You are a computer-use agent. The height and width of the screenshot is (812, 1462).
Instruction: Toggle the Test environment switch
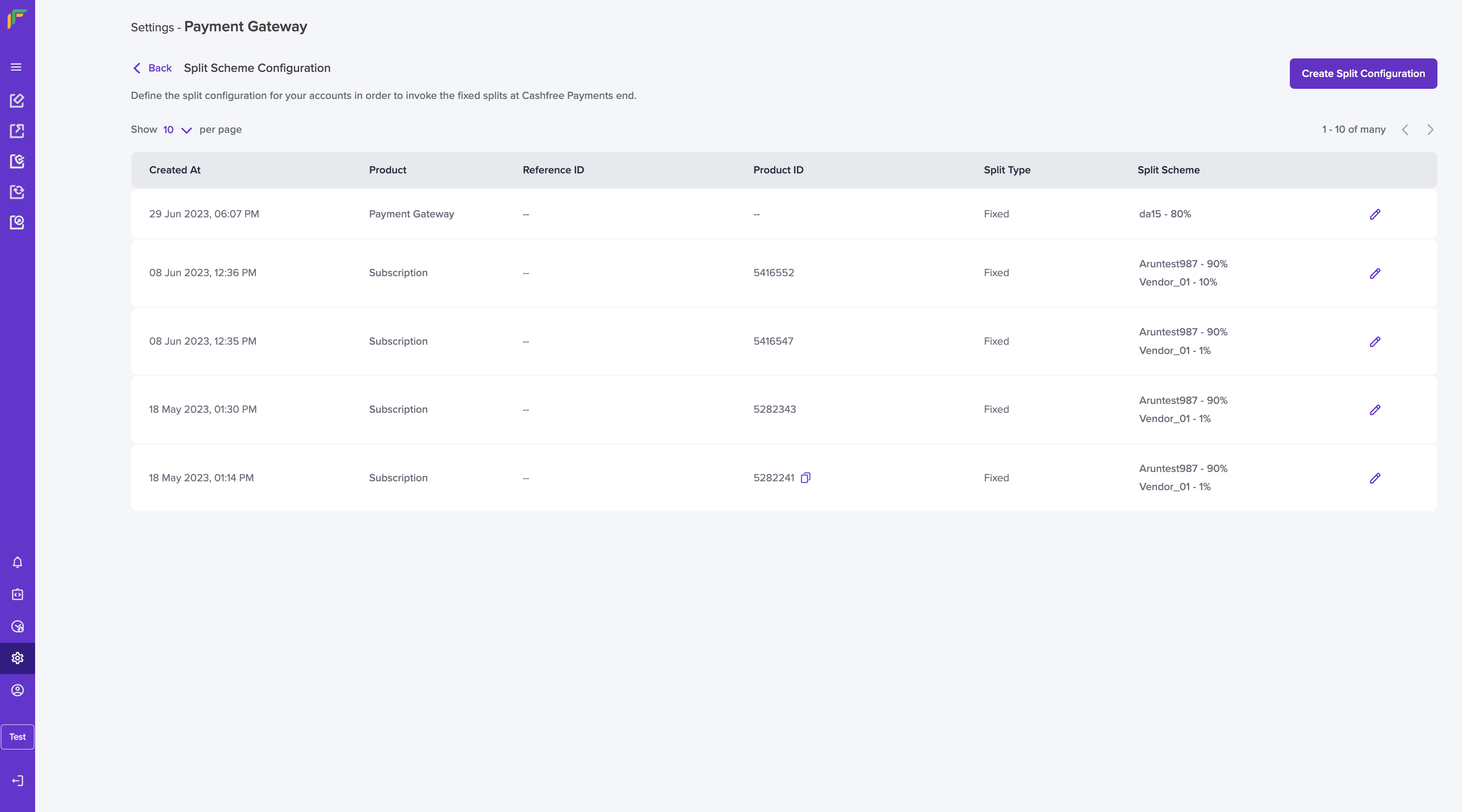[18, 737]
